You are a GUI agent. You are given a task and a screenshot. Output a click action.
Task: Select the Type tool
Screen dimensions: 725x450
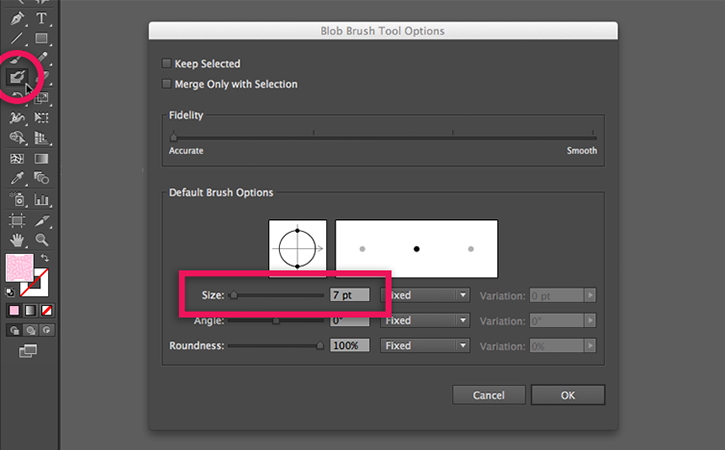tap(42, 18)
